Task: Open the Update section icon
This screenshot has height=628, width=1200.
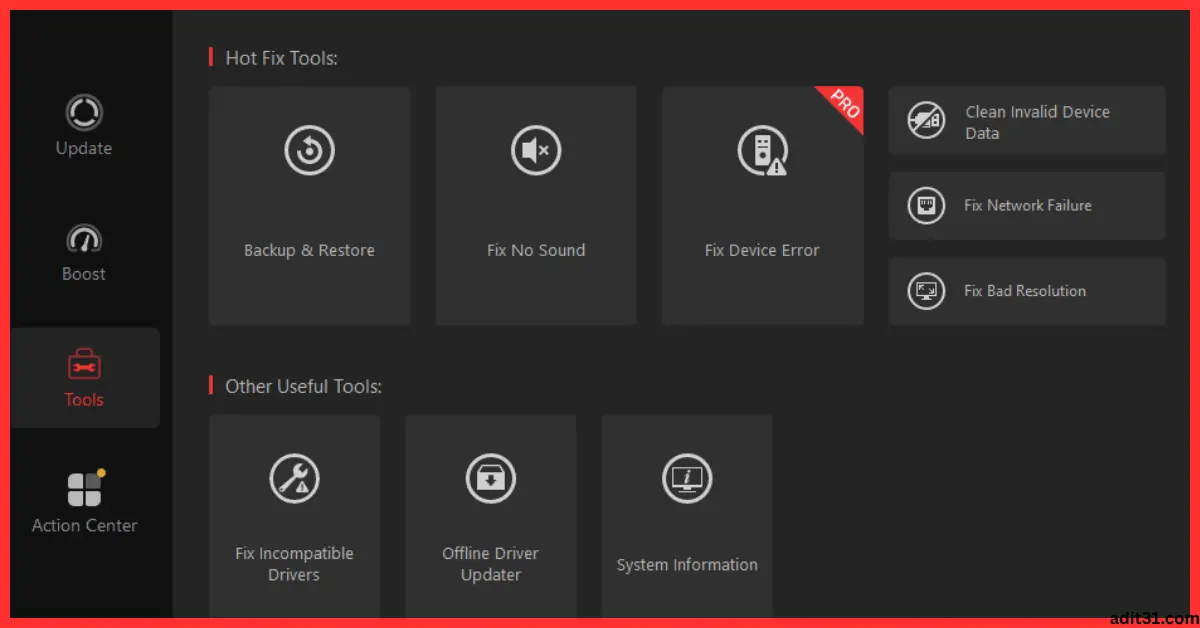Action: point(84,112)
